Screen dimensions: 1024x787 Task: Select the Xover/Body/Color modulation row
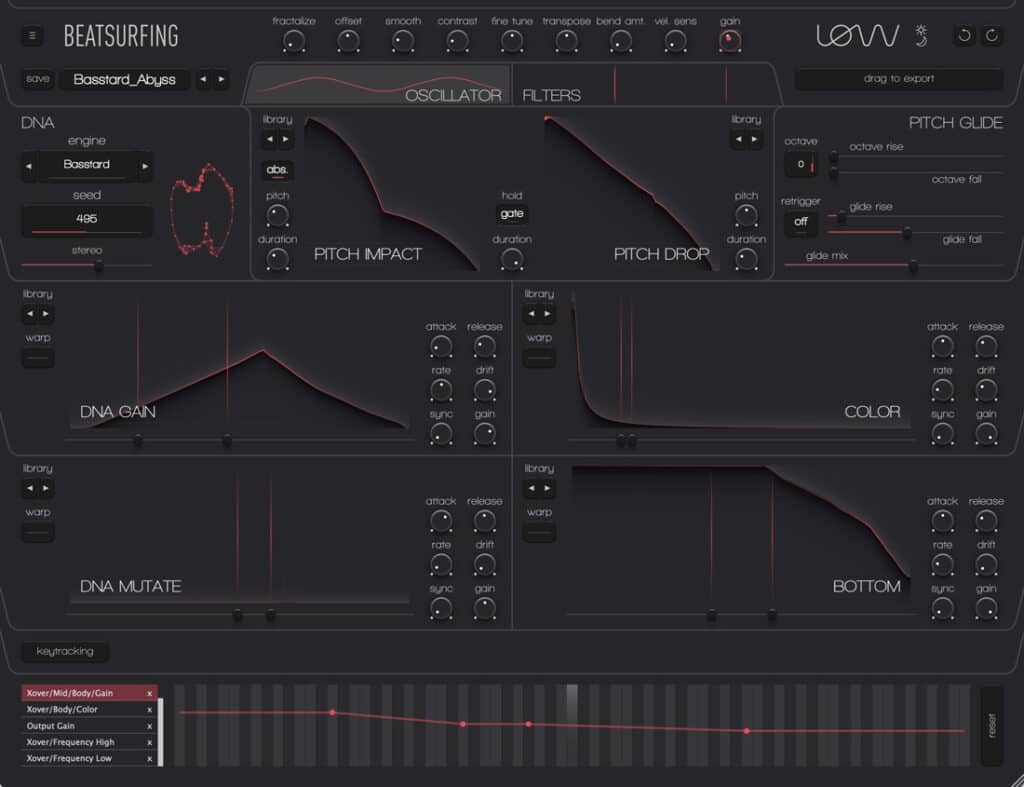coord(89,709)
